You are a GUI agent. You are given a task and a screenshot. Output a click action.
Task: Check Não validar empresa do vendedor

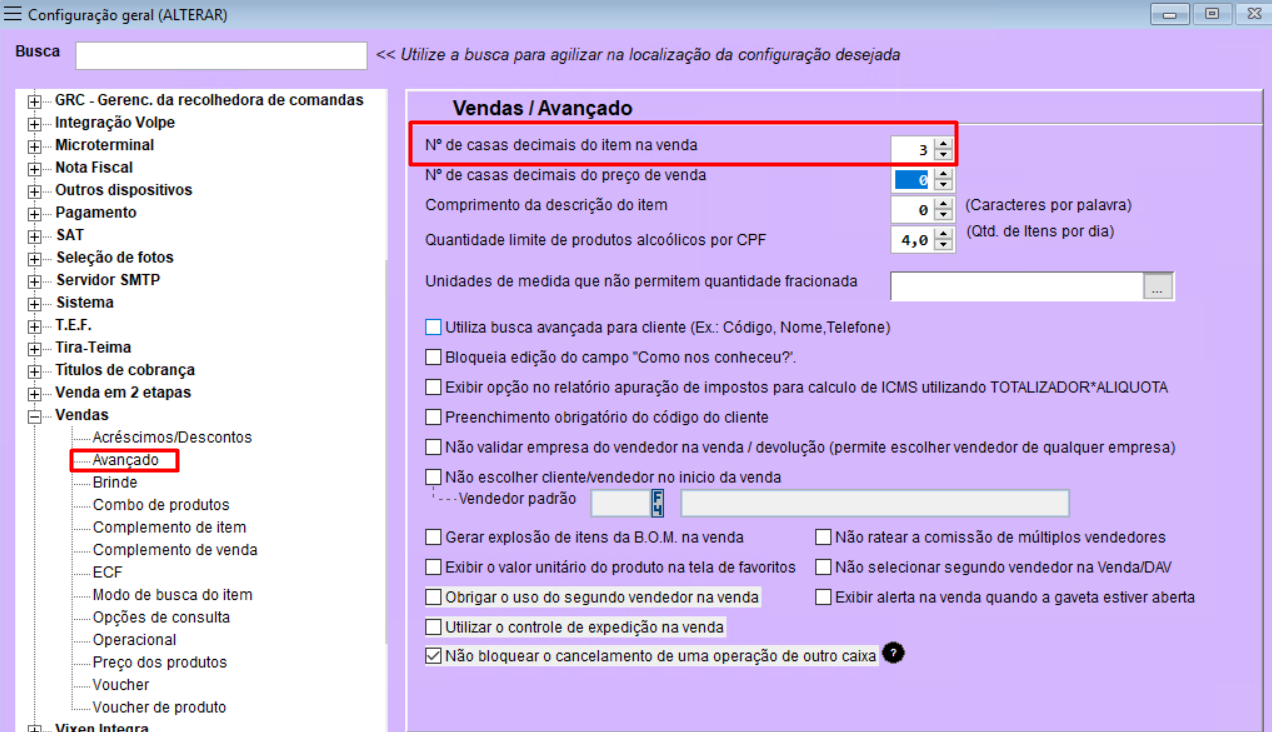point(433,447)
